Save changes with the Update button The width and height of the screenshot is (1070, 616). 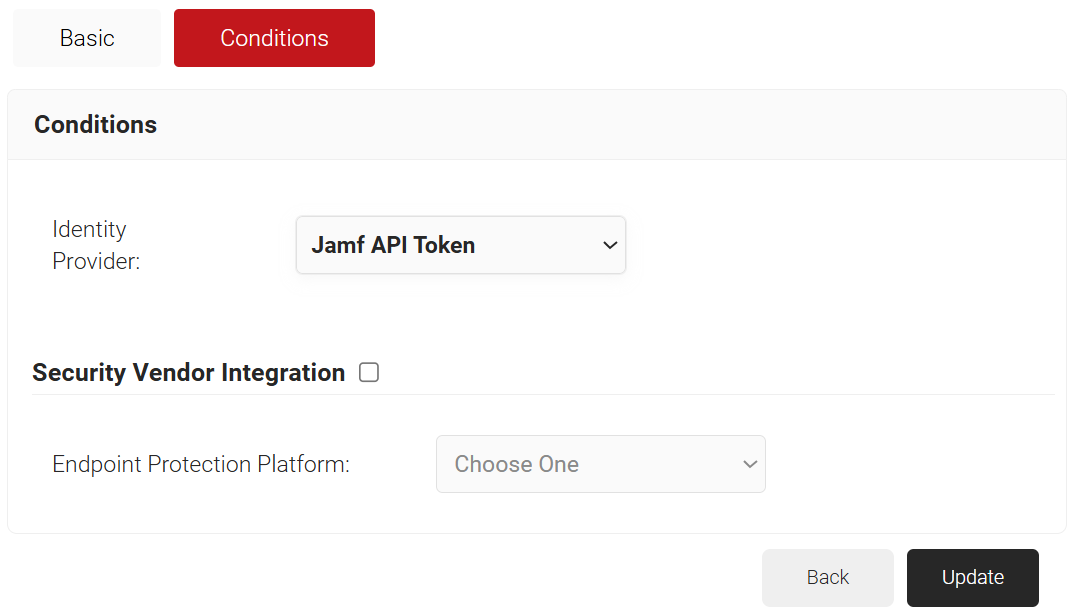coord(972,578)
